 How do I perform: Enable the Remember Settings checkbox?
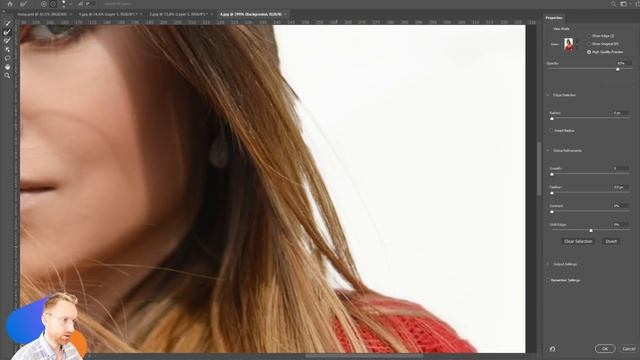[549, 280]
